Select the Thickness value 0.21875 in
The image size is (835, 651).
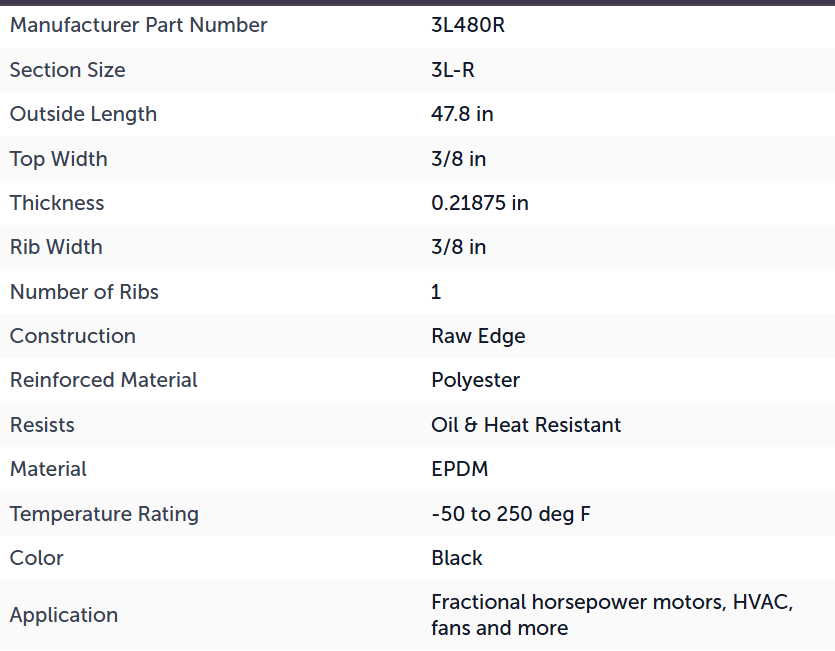480,203
